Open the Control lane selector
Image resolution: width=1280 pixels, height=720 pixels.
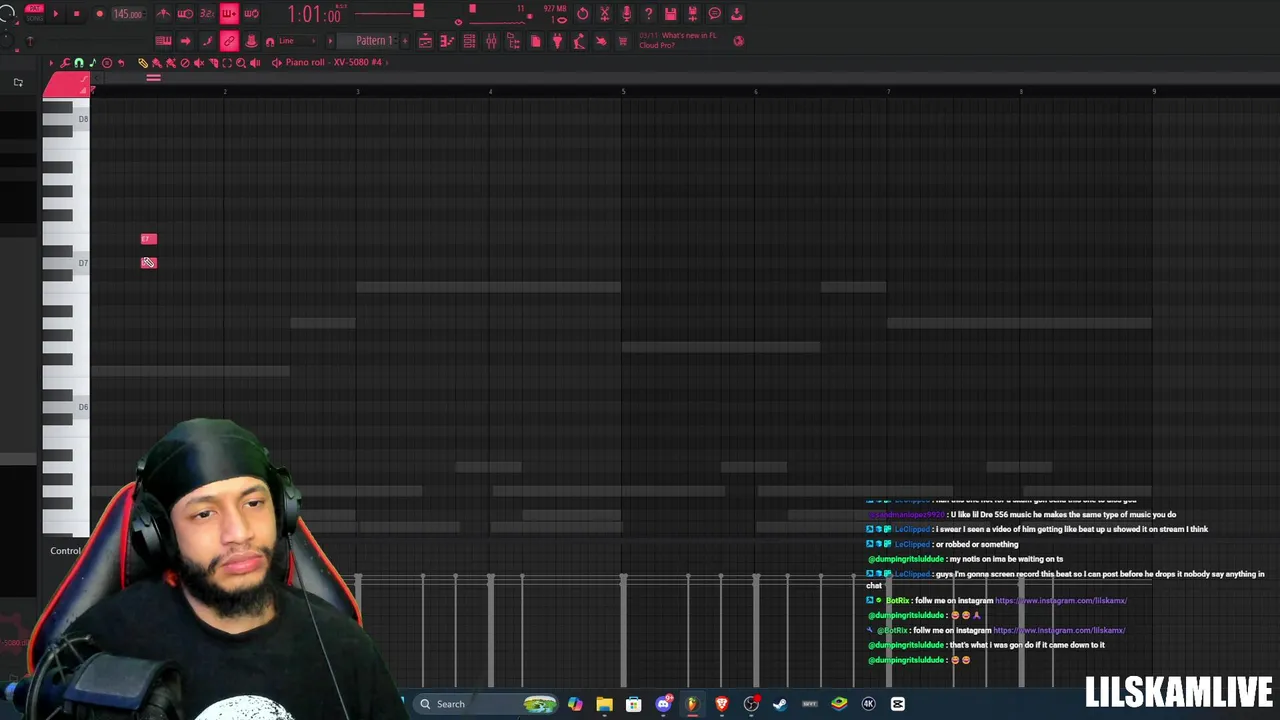coord(66,551)
